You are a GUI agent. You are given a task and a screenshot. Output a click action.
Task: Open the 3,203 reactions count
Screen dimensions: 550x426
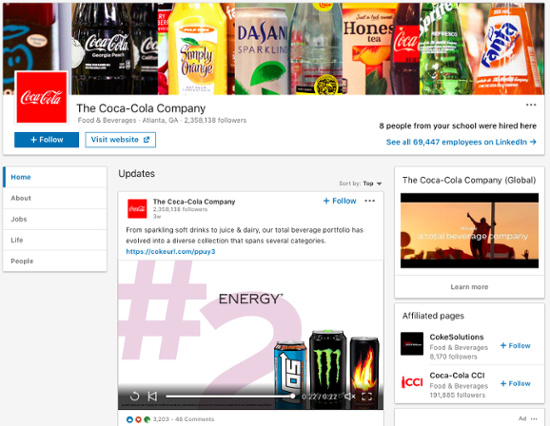coord(161,419)
